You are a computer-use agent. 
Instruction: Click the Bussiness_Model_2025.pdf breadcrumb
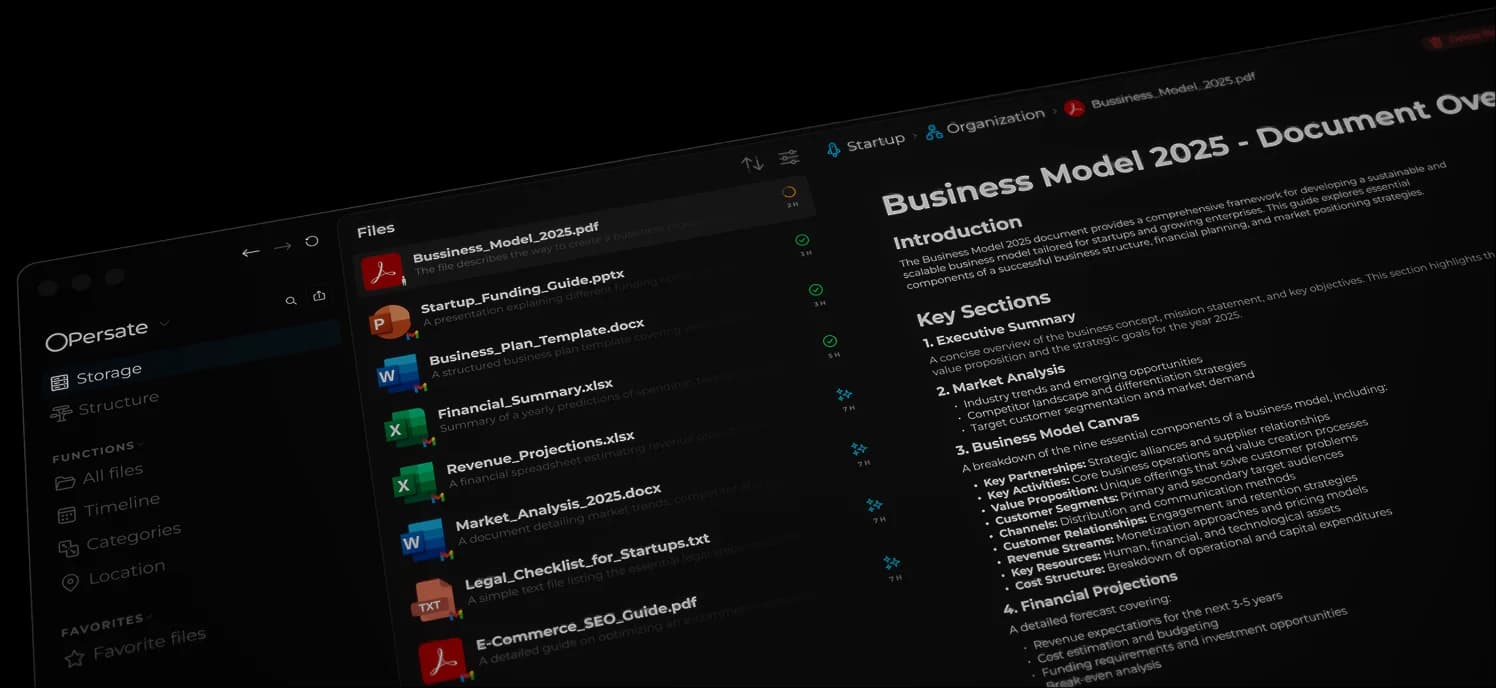click(x=1160, y=93)
